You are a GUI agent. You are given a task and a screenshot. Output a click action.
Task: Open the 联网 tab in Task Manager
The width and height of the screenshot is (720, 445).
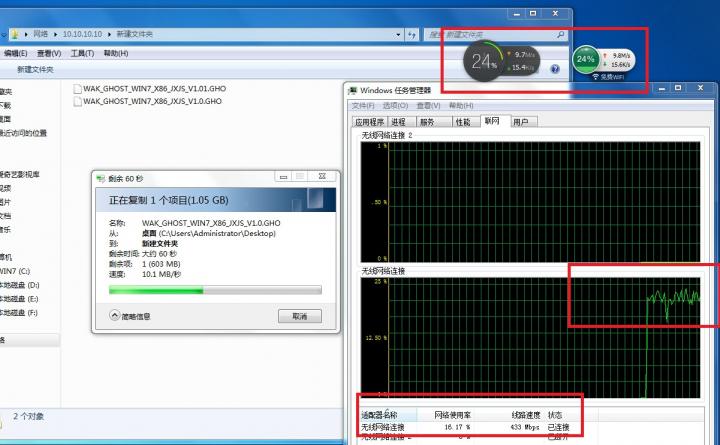495,121
